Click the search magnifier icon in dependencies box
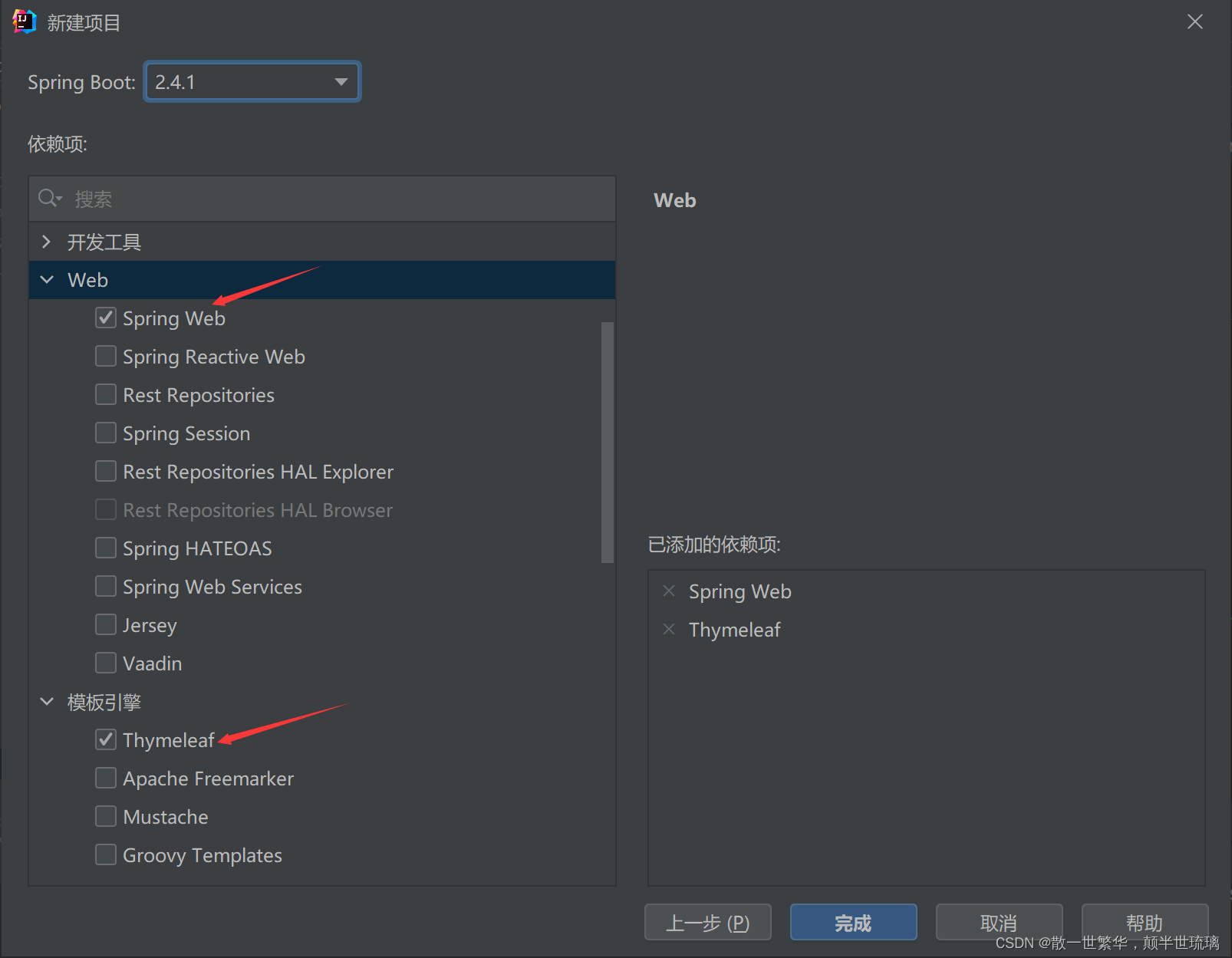This screenshot has height=958, width=1232. point(50,199)
